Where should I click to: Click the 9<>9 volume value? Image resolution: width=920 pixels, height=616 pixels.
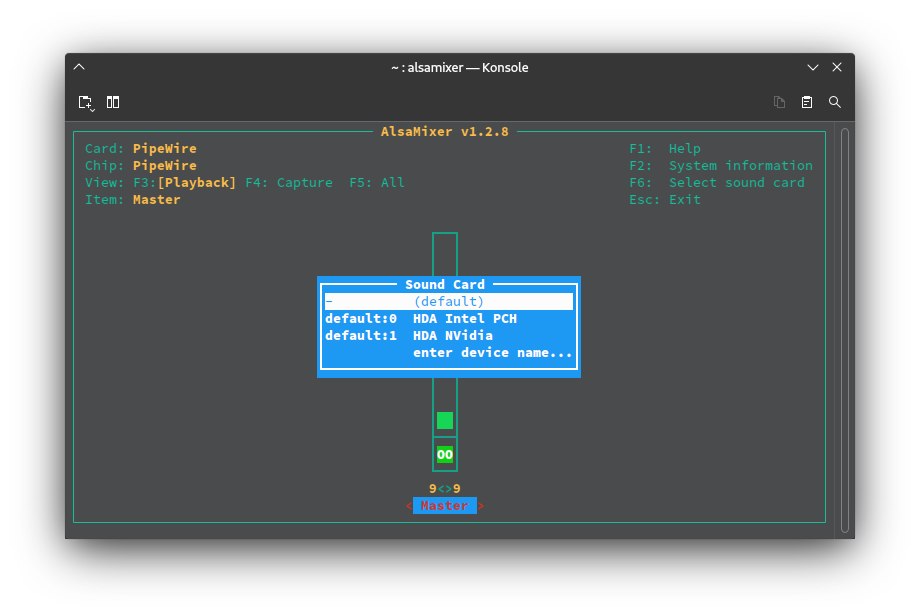pyautogui.click(x=445, y=489)
